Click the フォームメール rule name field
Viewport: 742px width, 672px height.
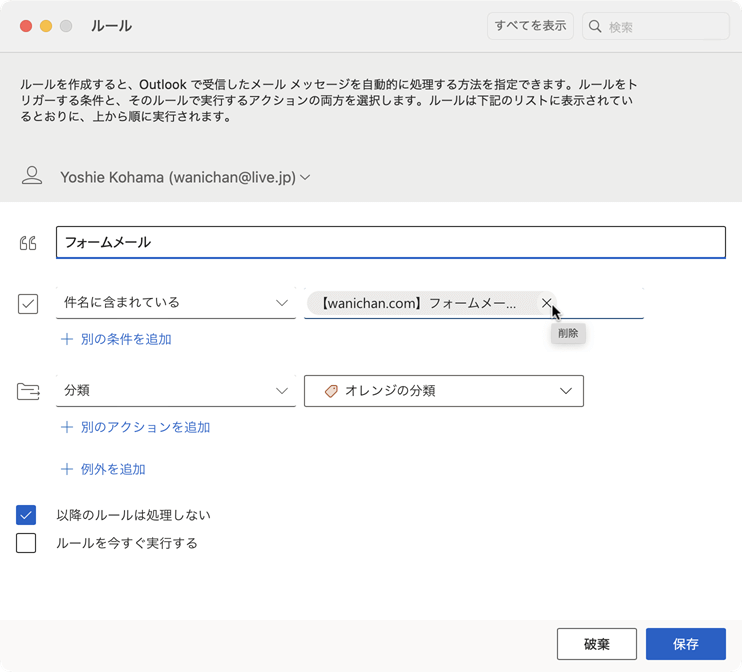coord(390,243)
